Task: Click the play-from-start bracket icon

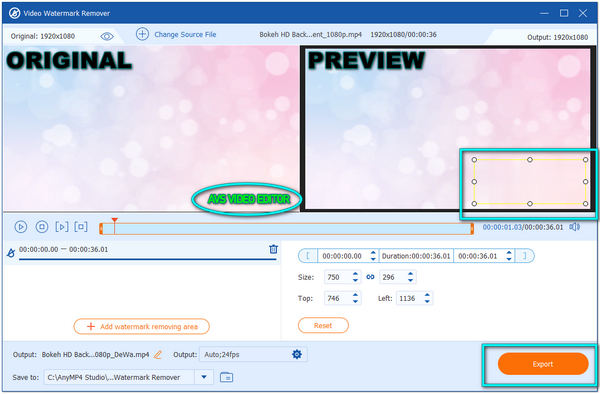Action: [x=62, y=227]
